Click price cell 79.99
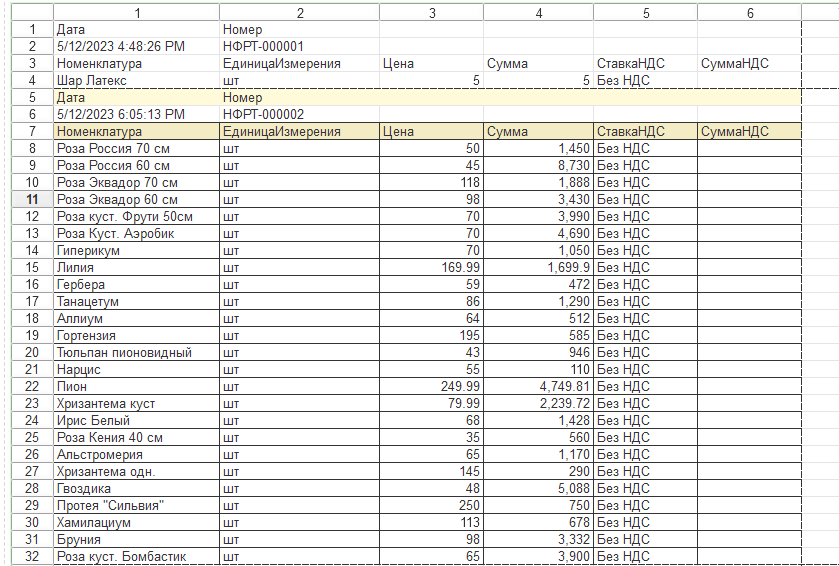 tap(431, 403)
